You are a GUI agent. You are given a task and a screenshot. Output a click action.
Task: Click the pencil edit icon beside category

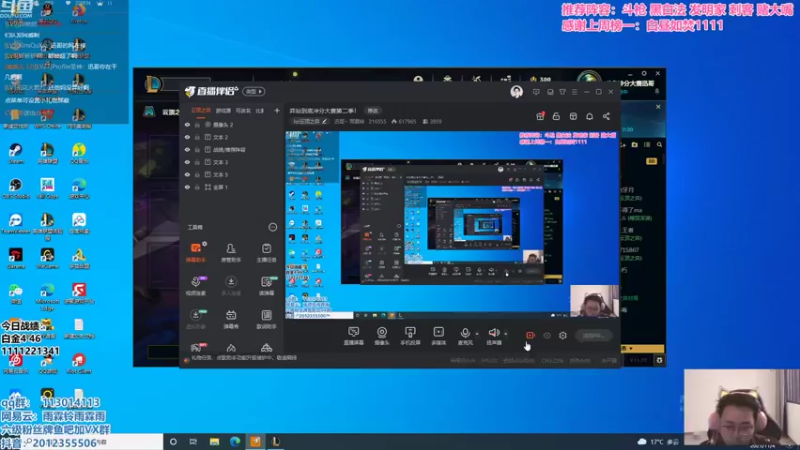click(324, 121)
